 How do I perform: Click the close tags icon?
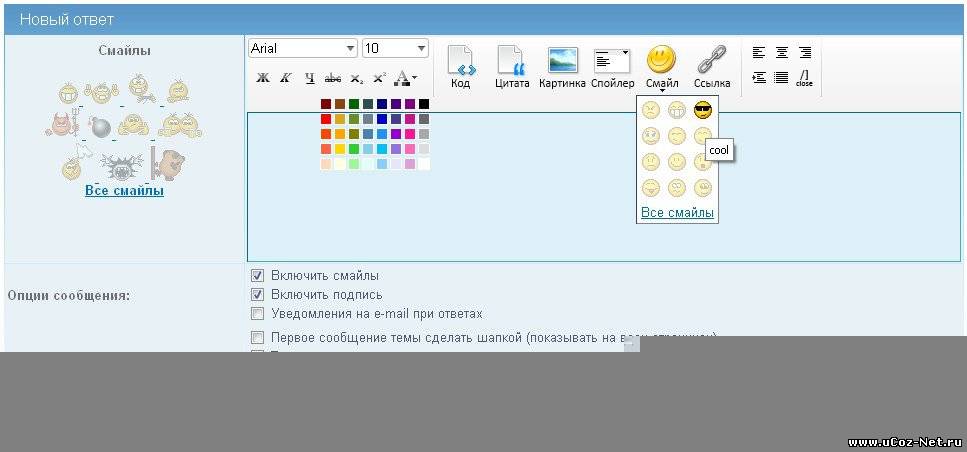805,78
